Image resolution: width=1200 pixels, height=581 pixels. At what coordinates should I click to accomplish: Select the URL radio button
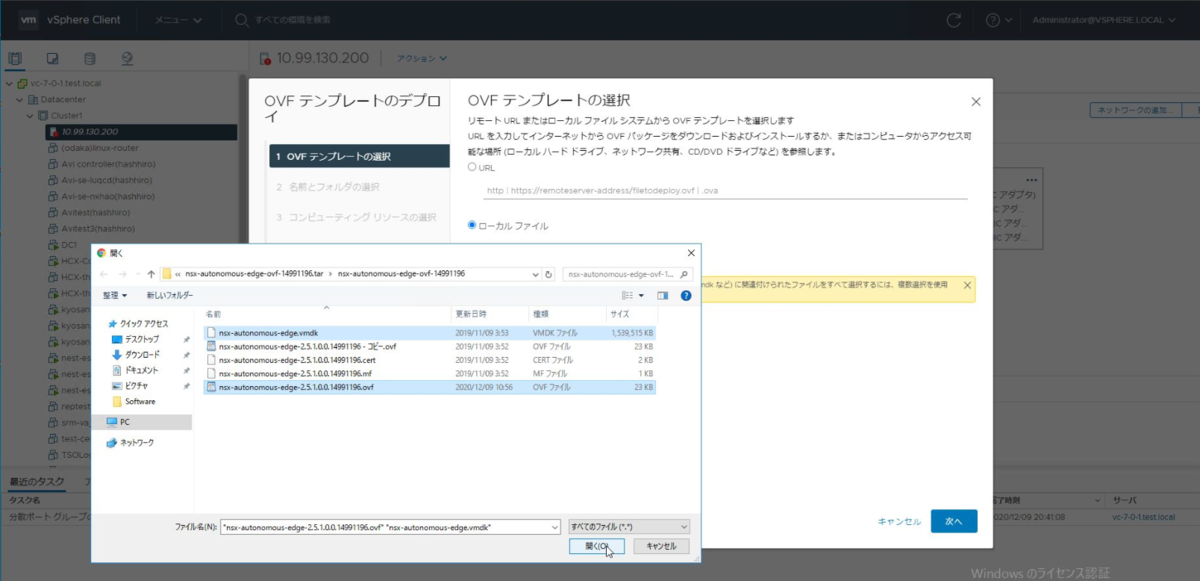(x=472, y=167)
